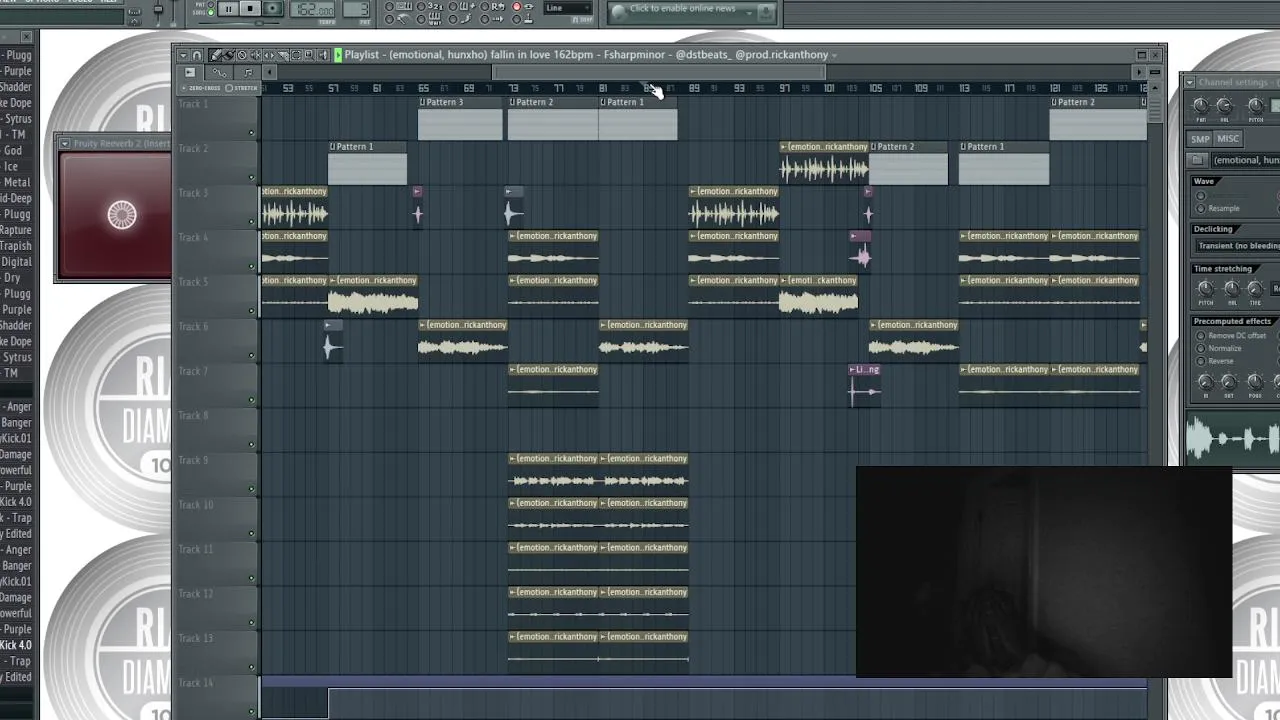Viewport: 1280px width, 720px height.
Task: Stop playback with the stop button
Action: (251, 9)
